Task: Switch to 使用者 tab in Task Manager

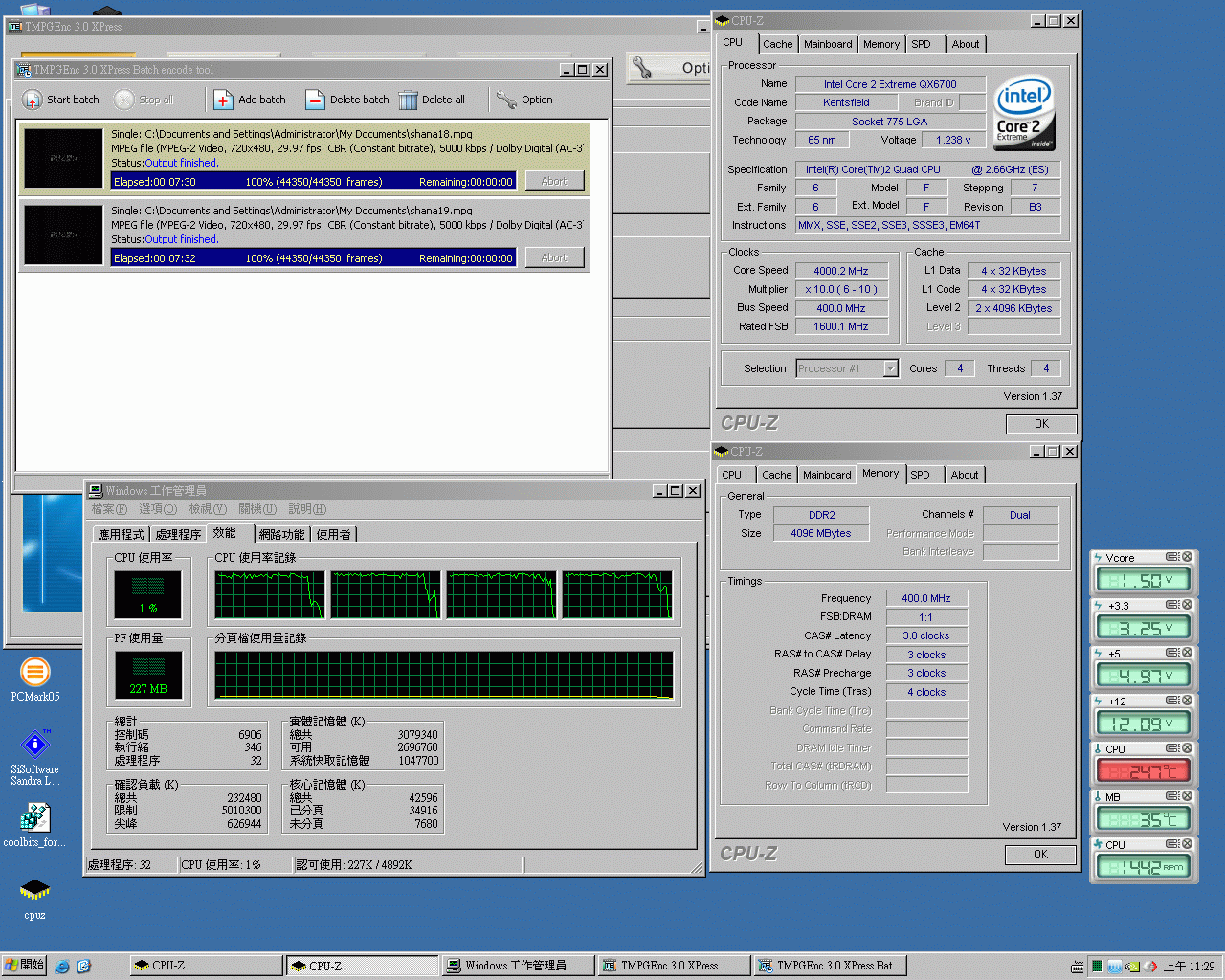Action: (x=333, y=534)
